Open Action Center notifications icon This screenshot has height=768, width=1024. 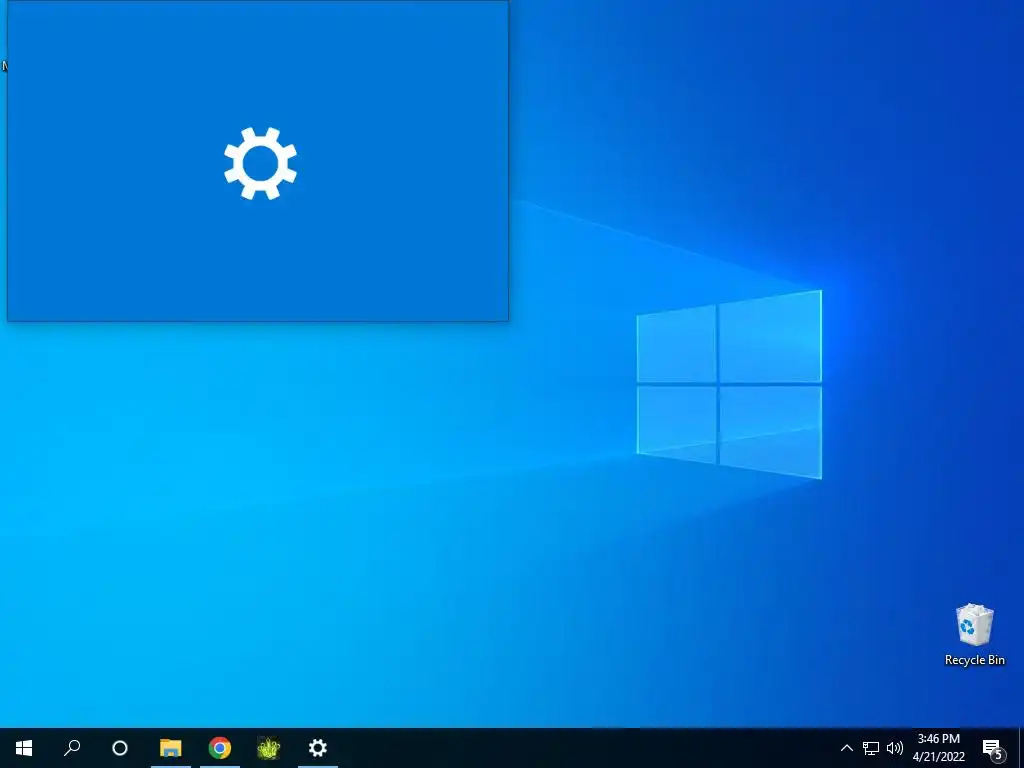[993, 749]
